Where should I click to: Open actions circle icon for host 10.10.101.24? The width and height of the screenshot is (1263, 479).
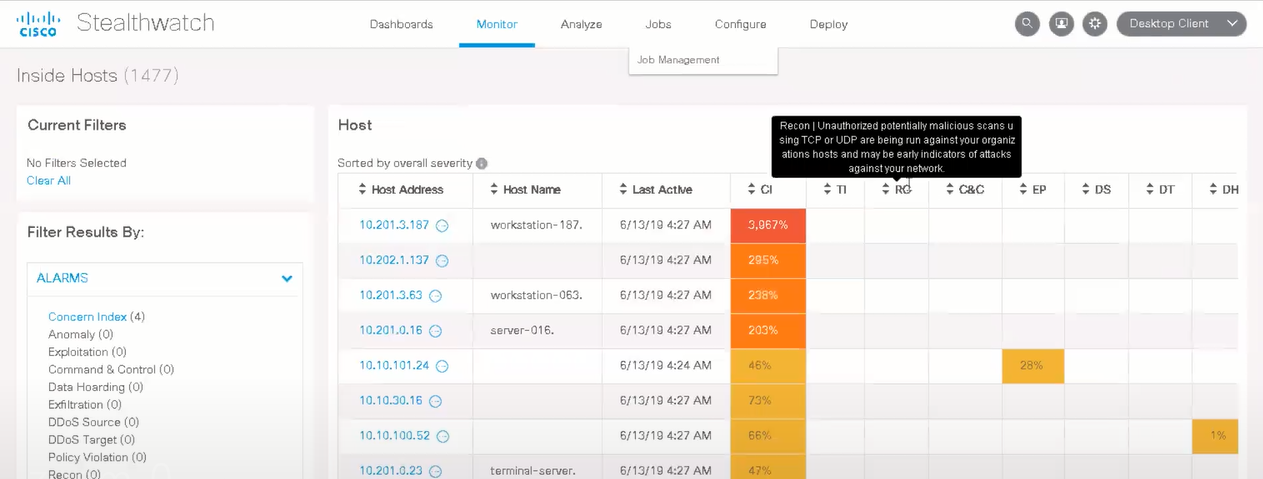click(x=442, y=366)
